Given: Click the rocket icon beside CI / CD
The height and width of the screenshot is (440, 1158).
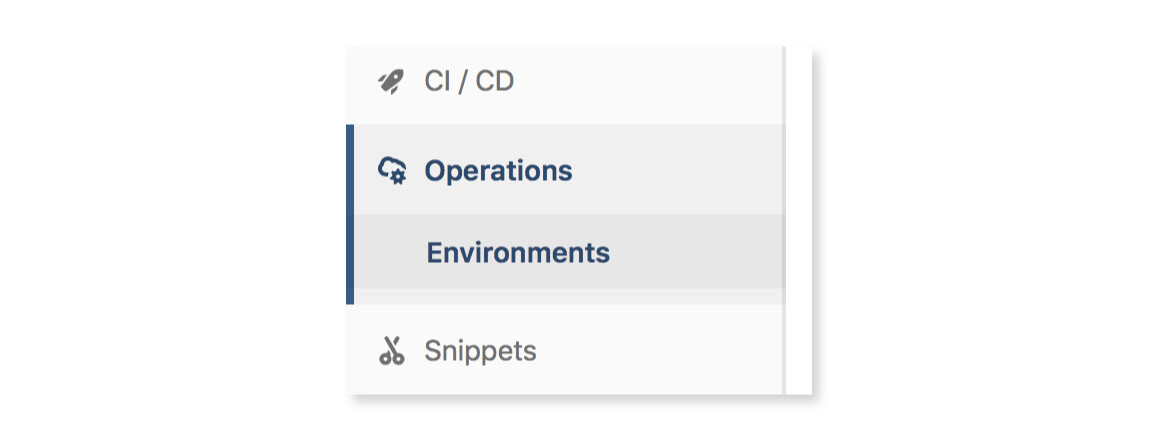Looking at the screenshot, I should tap(391, 81).
